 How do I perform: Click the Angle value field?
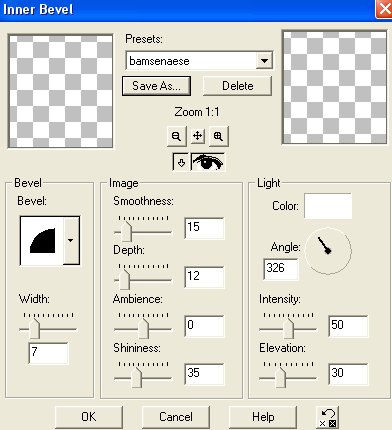click(x=281, y=269)
